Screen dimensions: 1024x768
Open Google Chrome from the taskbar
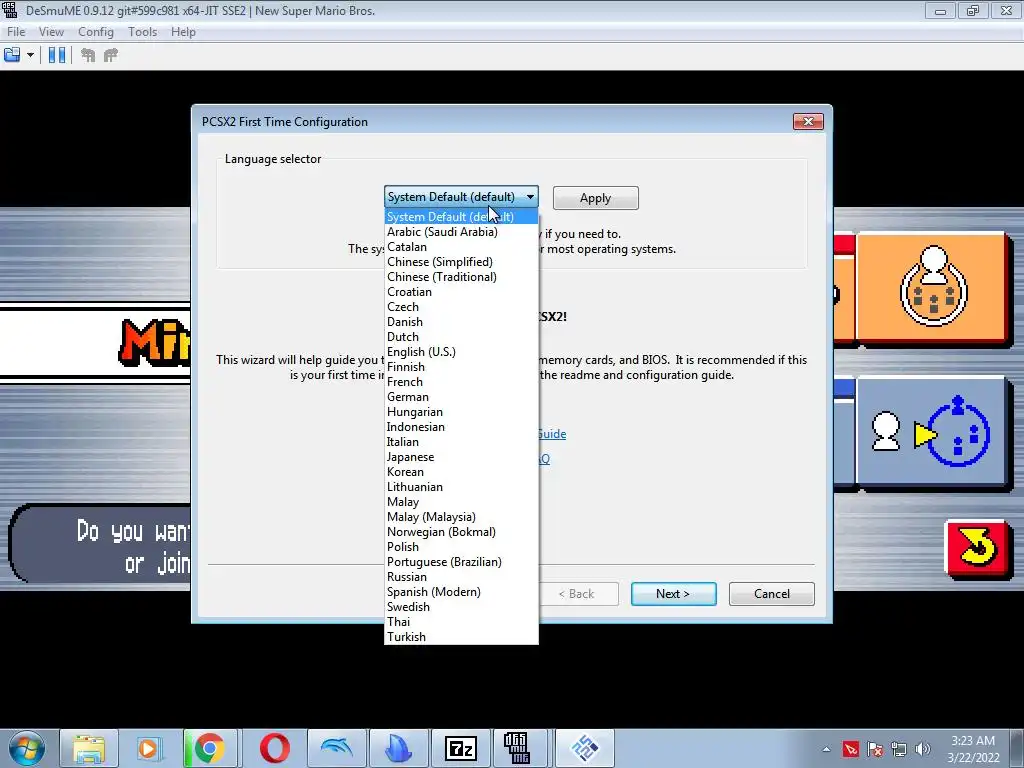click(x=210, y=748)
